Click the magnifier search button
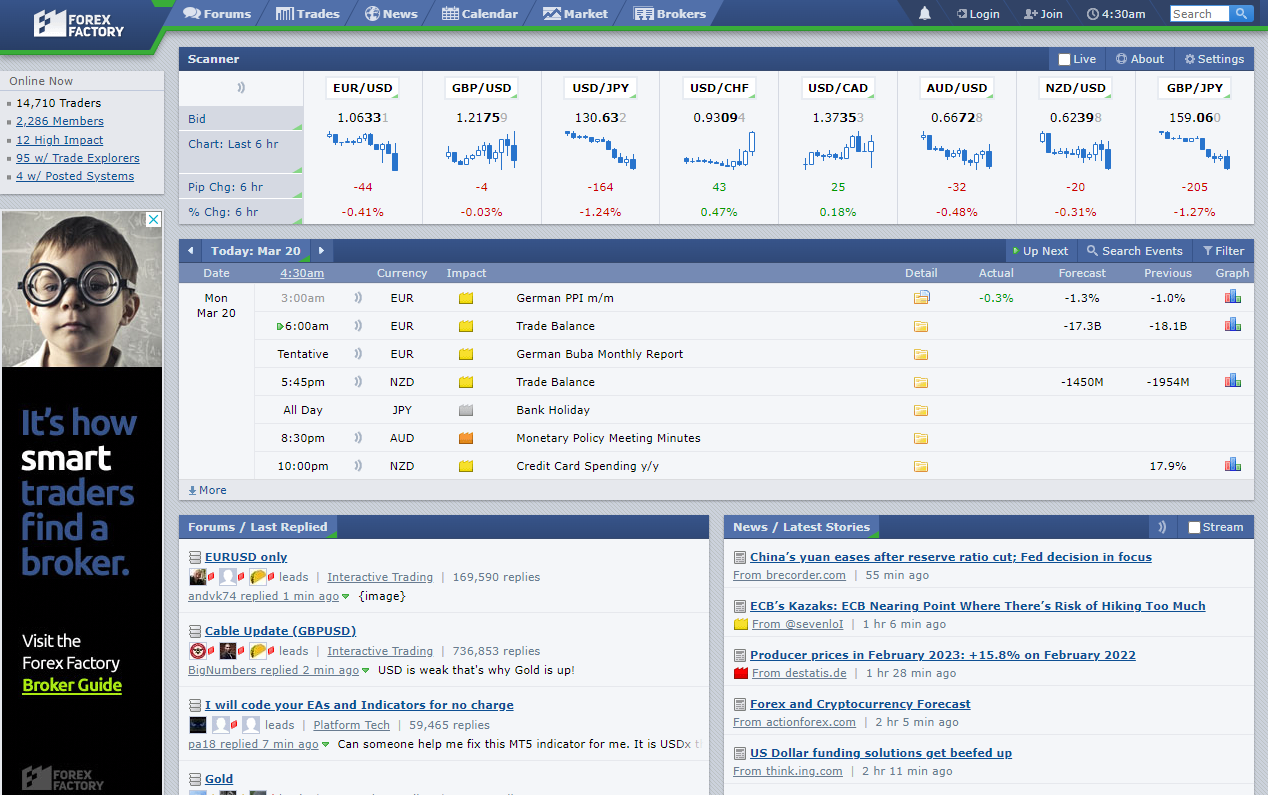 [x=1241, y=14]
